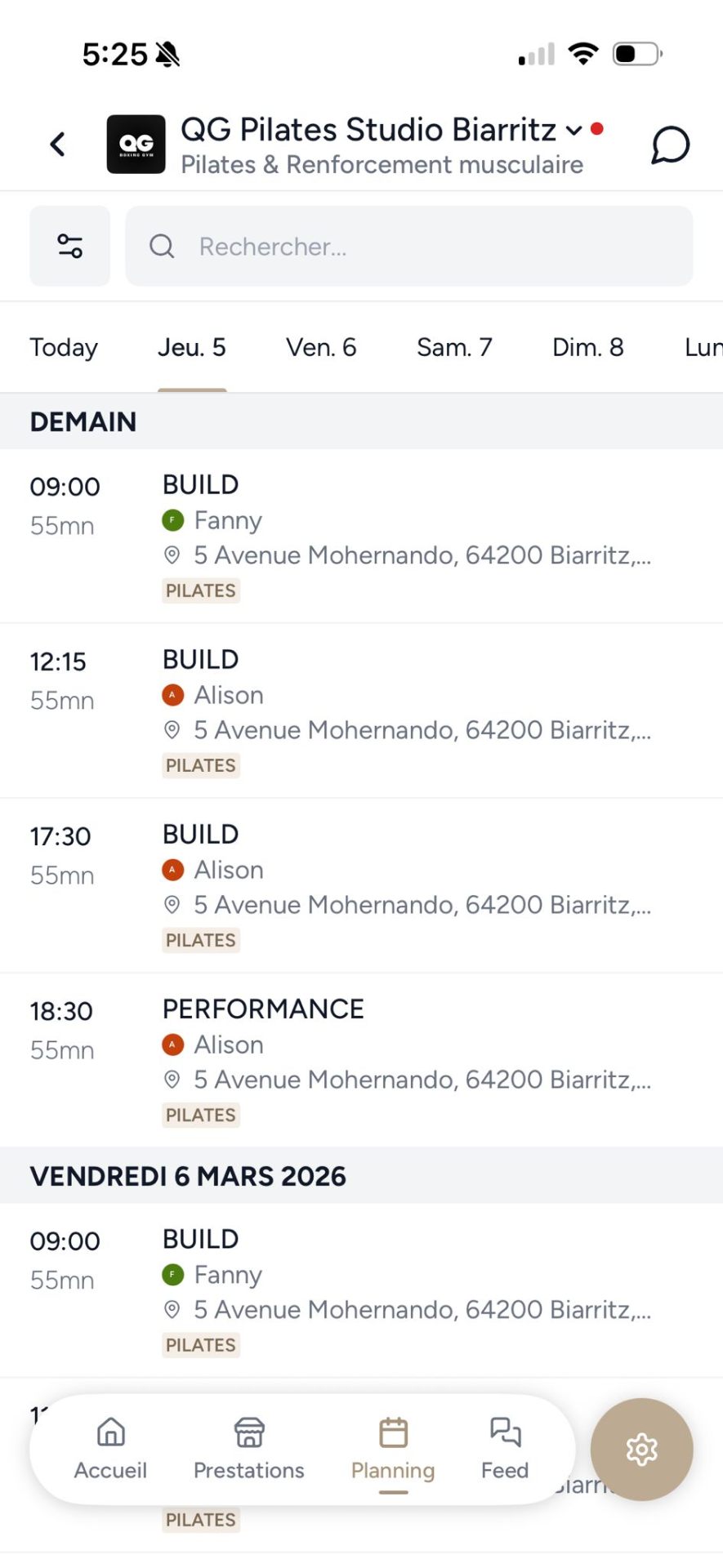The image size is (723, 1568).
Task: Click the Rechercher search field
Action: 408,246
